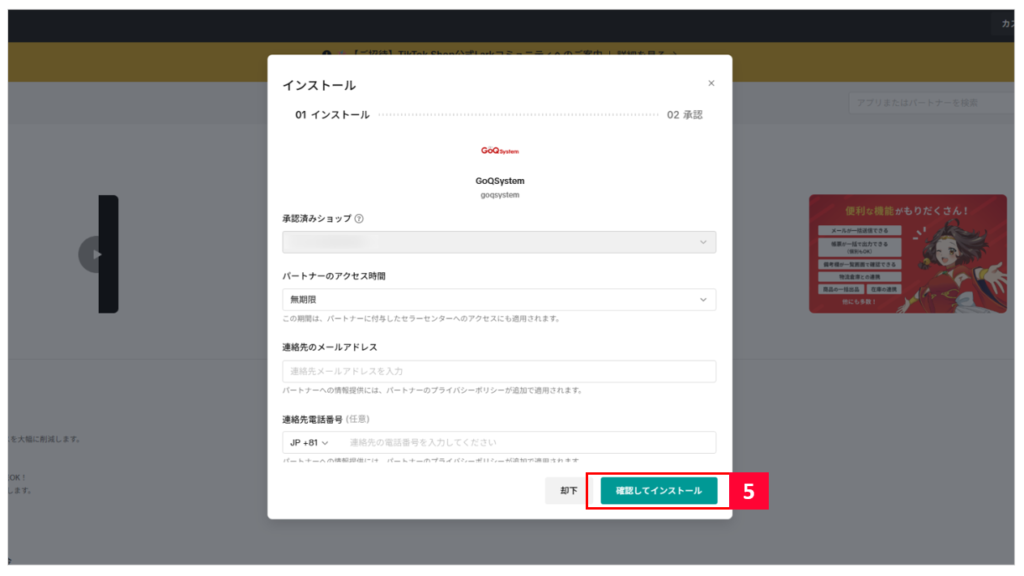Select step 02 承認
Image resolution: width=1024 pixels, height=576 pixels.
coord(684,115)
